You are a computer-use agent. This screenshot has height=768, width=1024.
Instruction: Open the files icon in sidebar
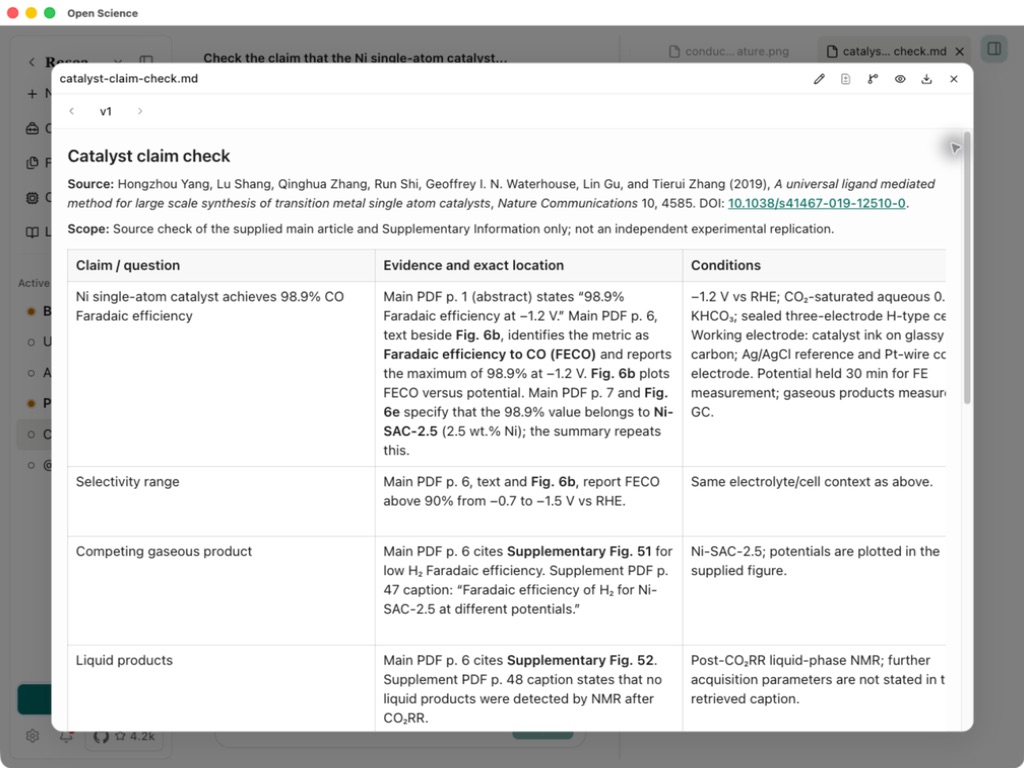click(x=32, y=163)
